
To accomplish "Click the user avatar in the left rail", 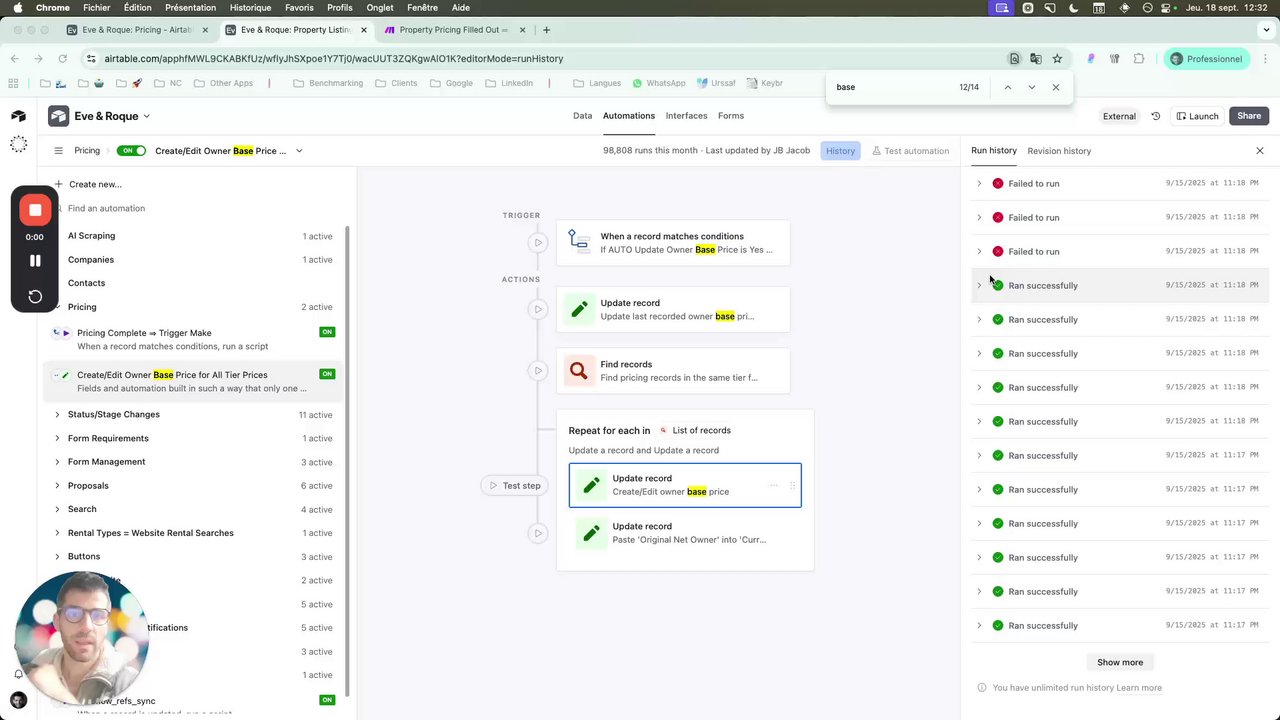I will coord(18,701).
